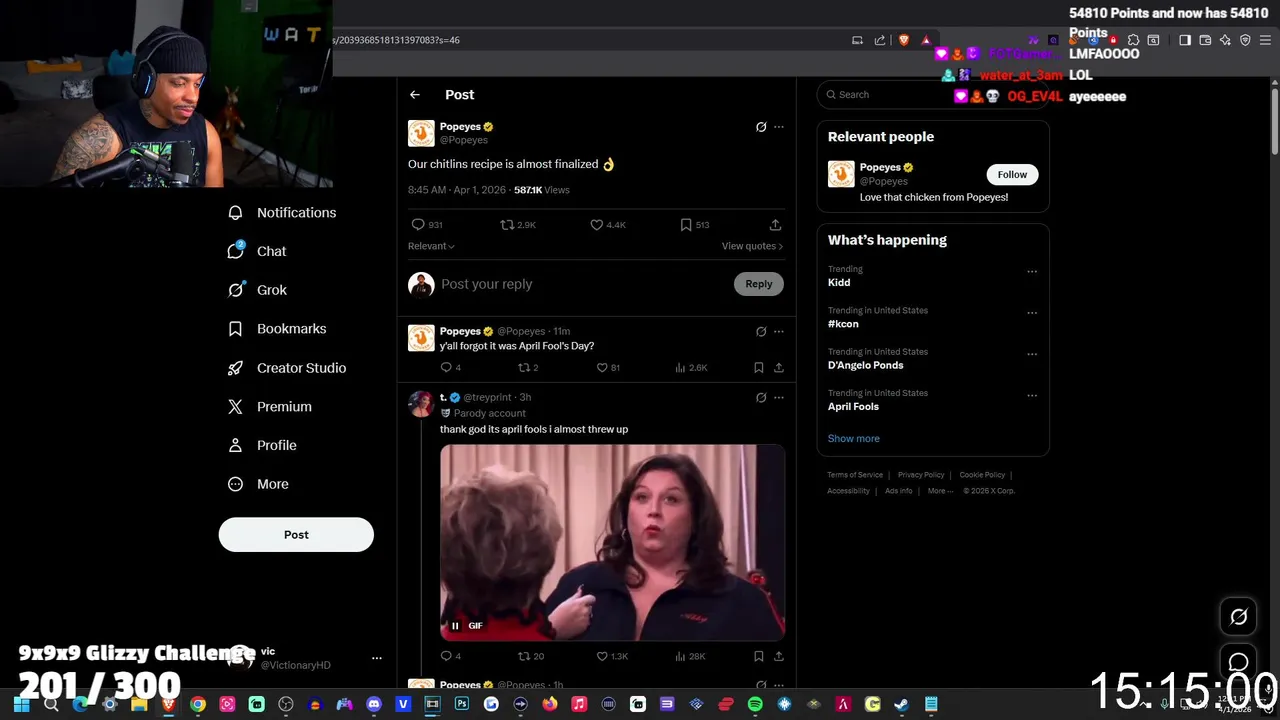Open footer More options link
The width and height of the screenshot is (1280, 720).
click(940, 491)
